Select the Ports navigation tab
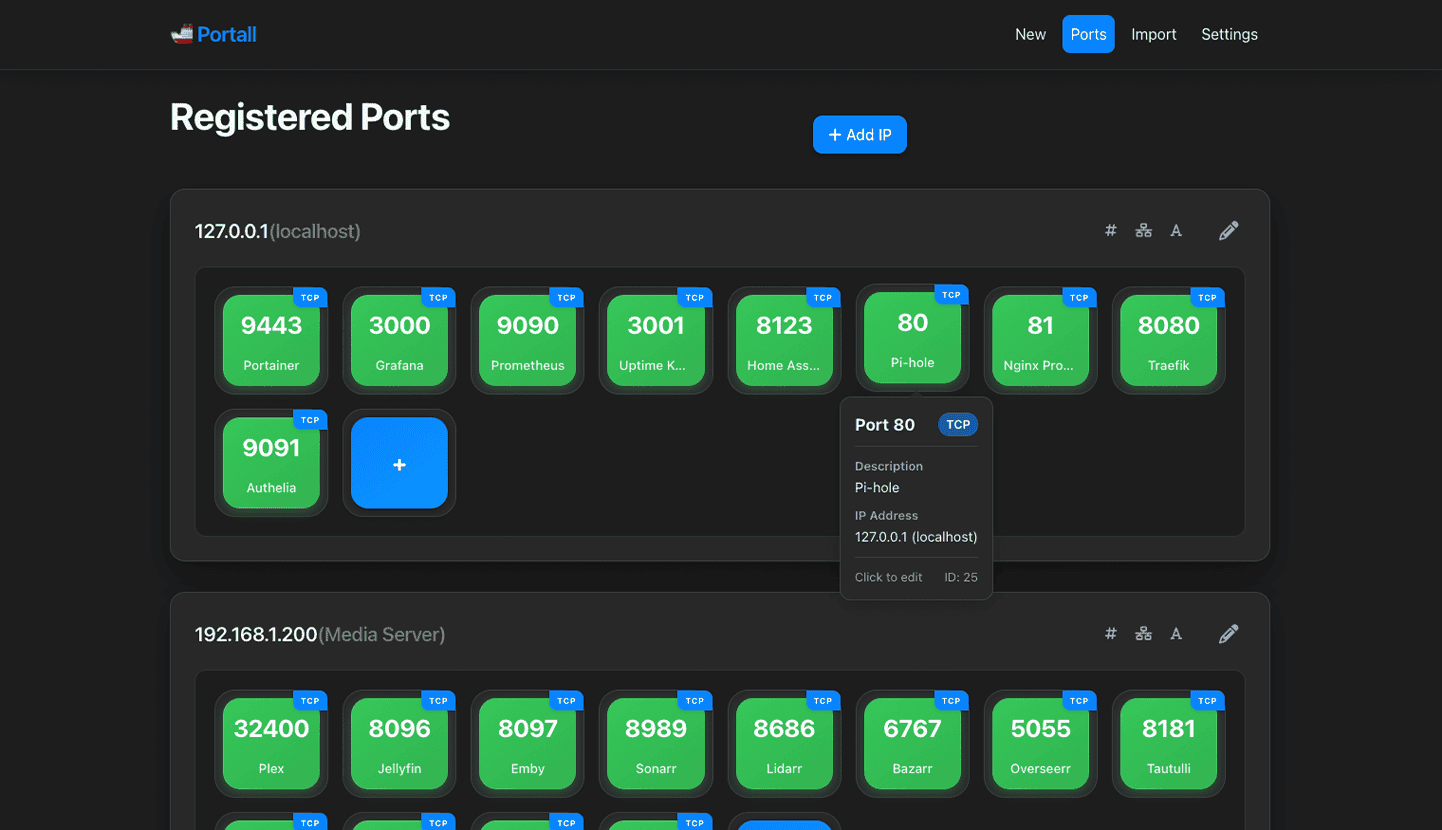 coord(1088,34)
